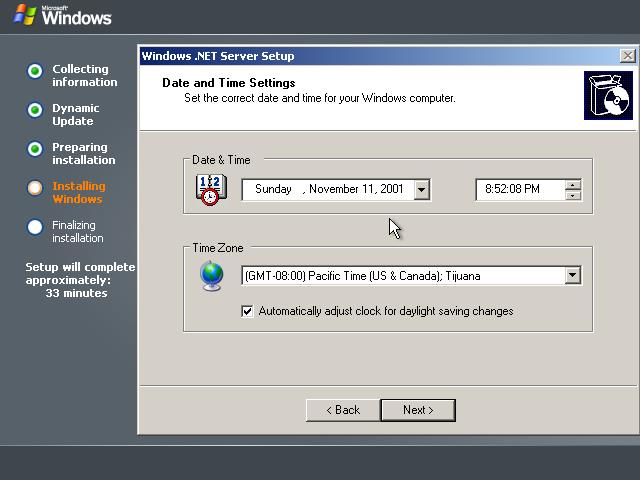Open the date picker dropdown arrow
Screen dimensions: 640x480
coord(422,190)
